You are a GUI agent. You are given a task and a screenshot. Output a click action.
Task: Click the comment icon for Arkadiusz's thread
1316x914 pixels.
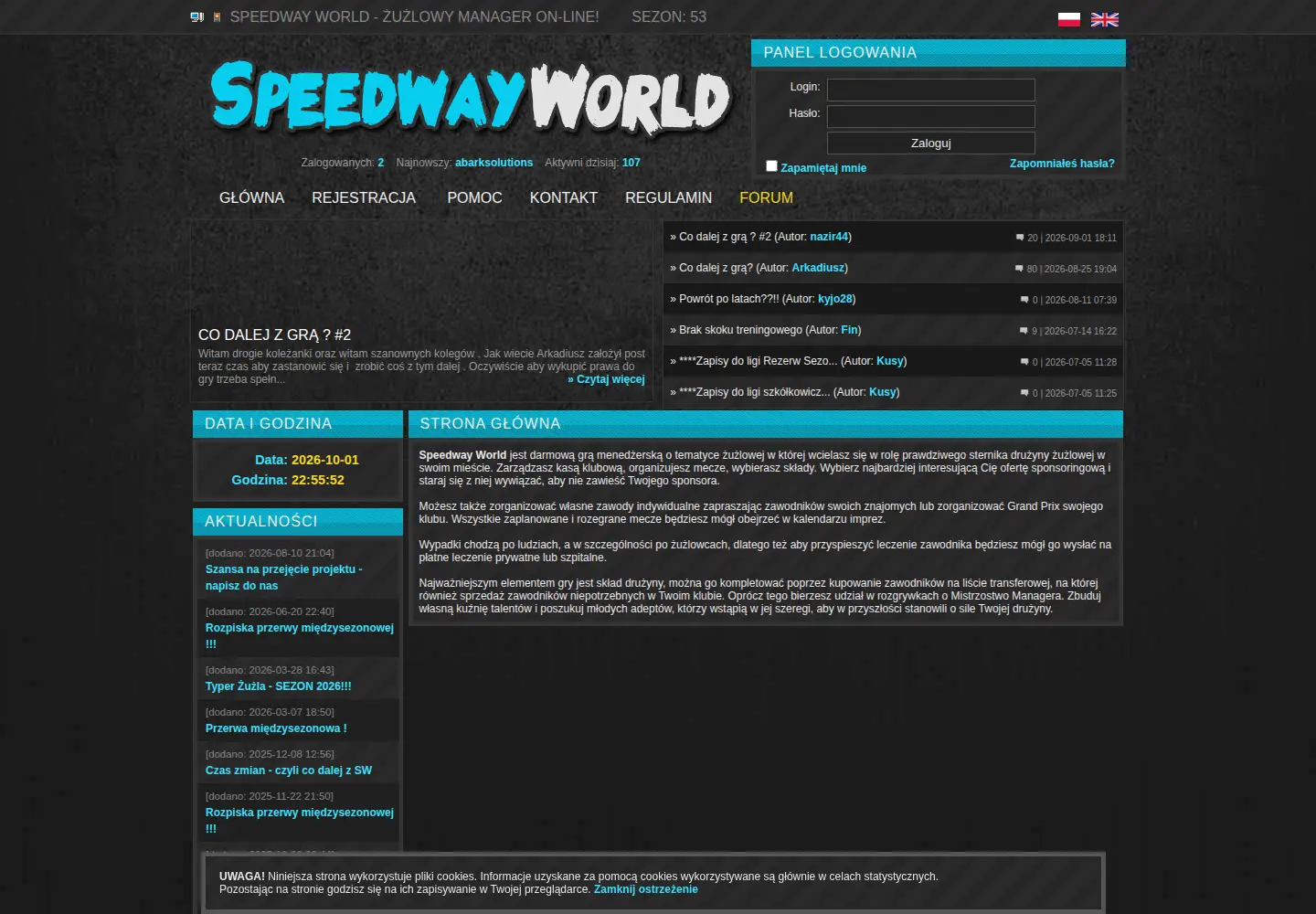[x=1019, y=269]
